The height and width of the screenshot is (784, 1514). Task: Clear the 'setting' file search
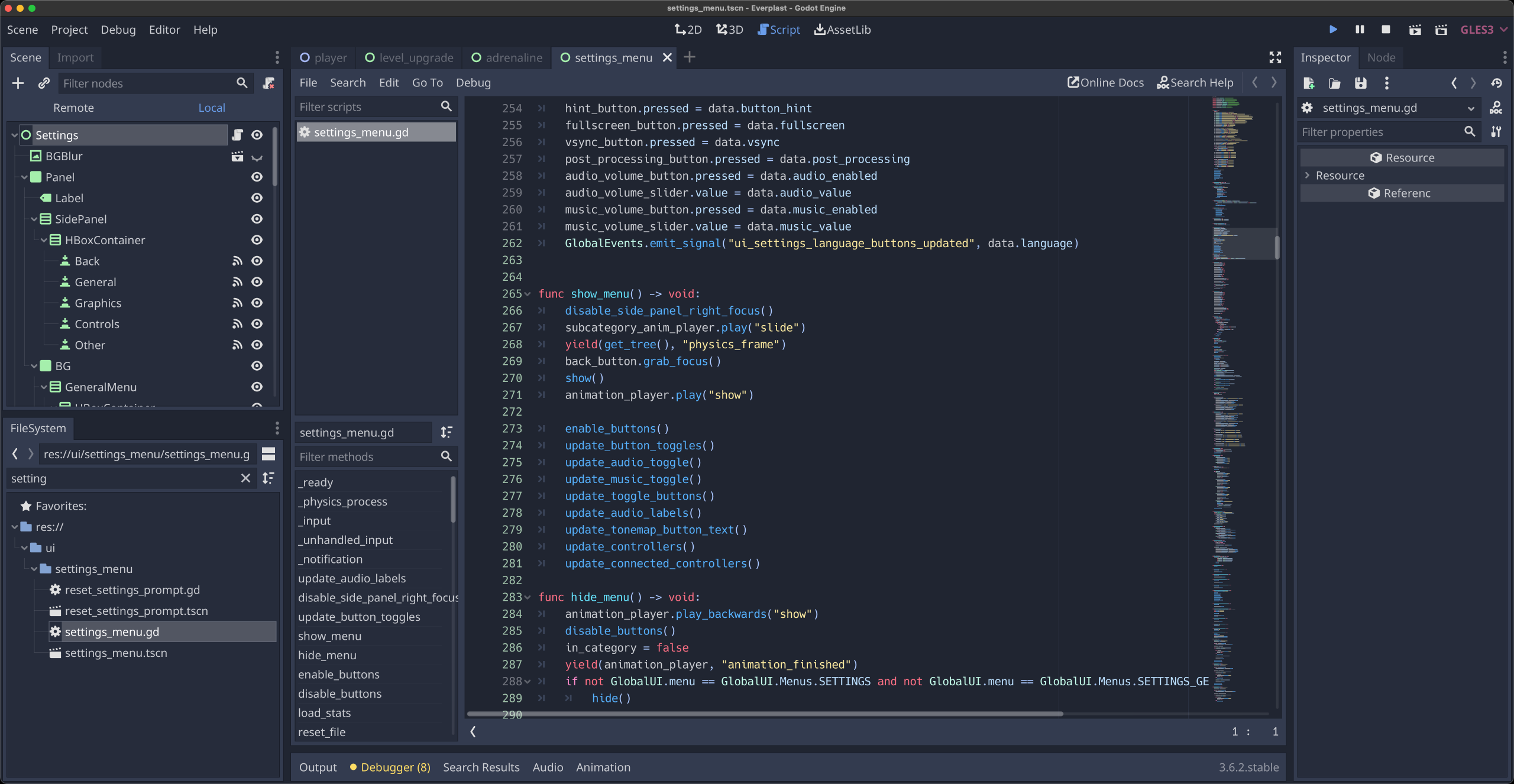245,478
